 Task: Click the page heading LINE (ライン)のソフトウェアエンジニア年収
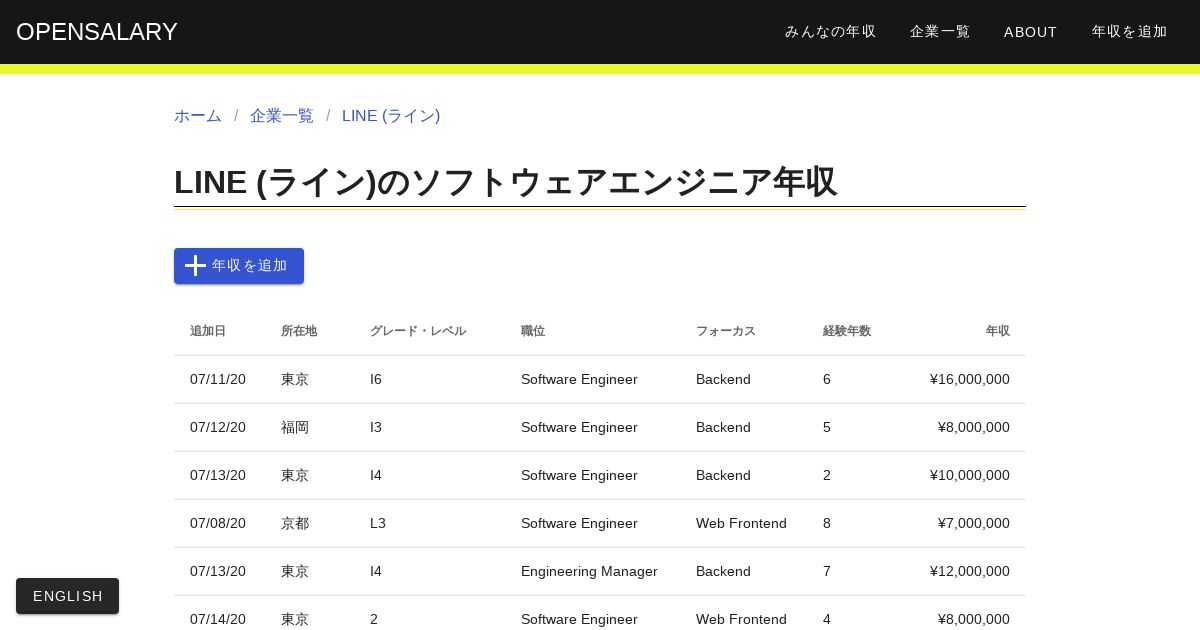pyautogui.click(x=505, y=183)
